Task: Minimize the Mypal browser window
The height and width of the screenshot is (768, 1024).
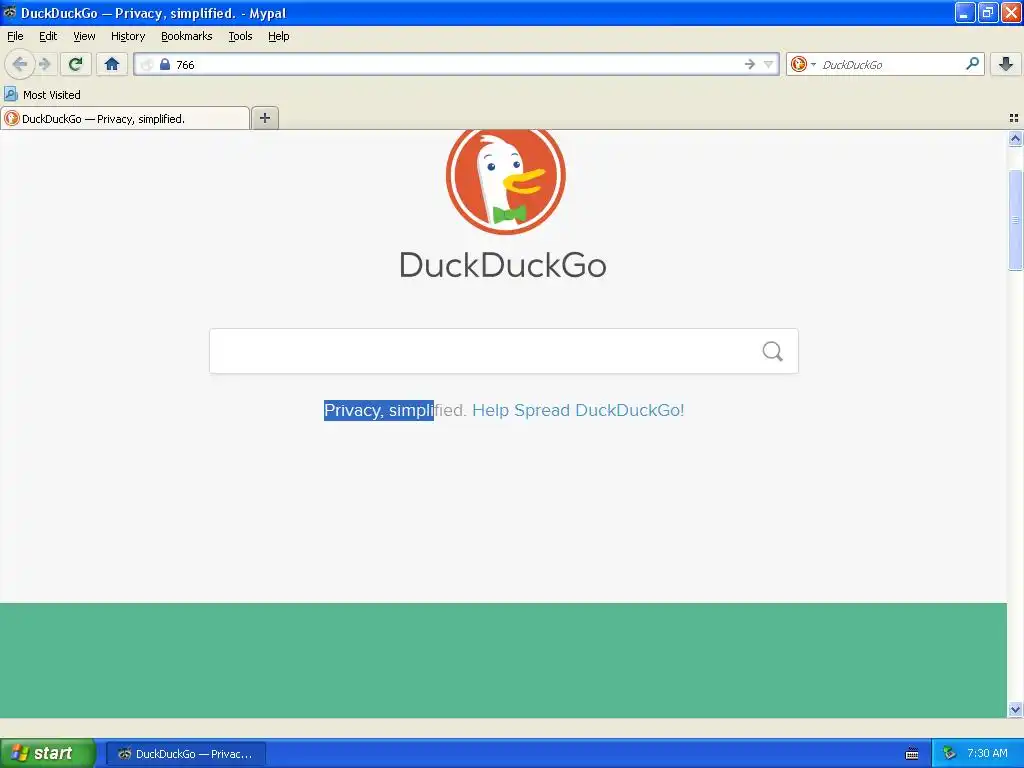Action: coord(965,12)
